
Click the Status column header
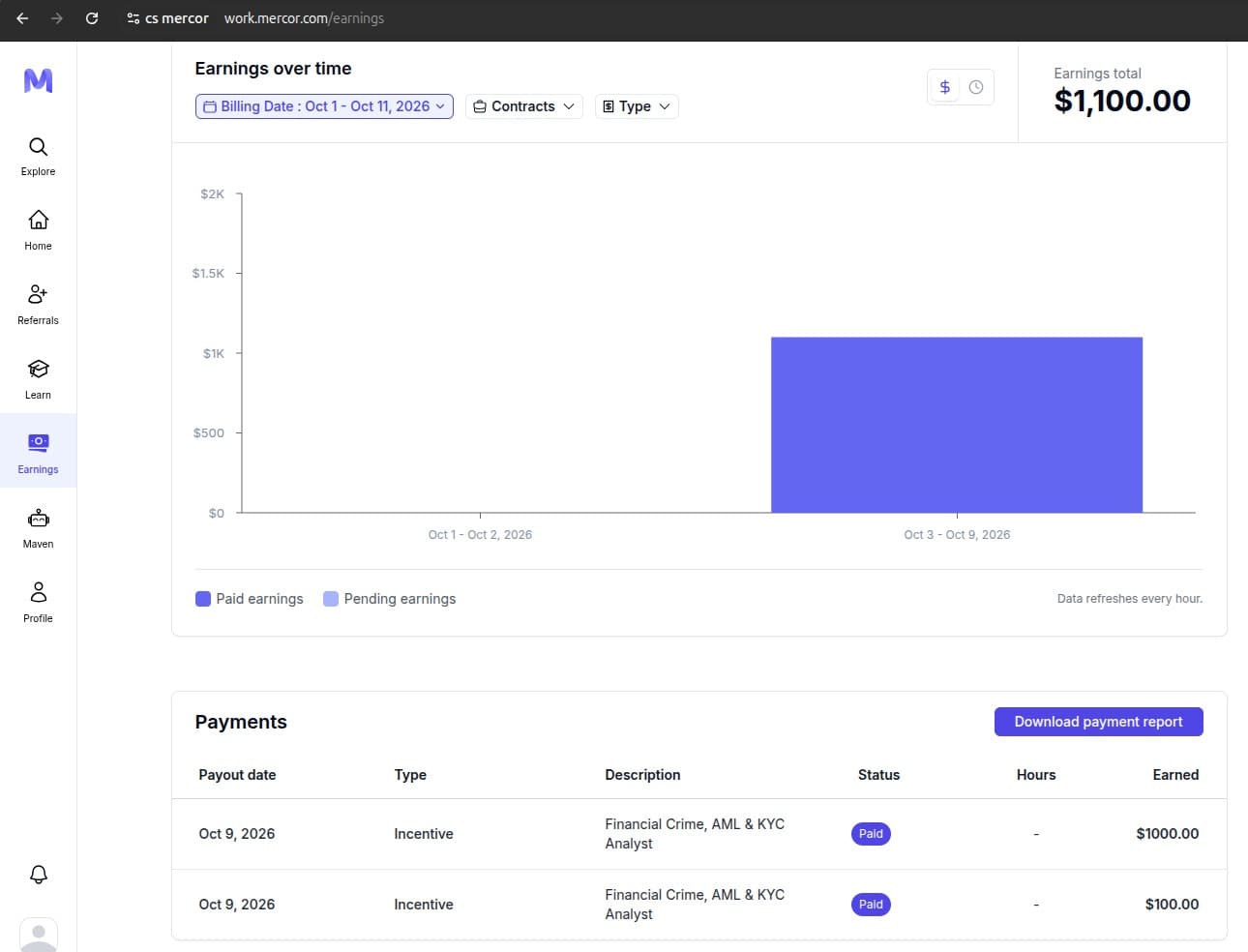[x=878, y=775]
